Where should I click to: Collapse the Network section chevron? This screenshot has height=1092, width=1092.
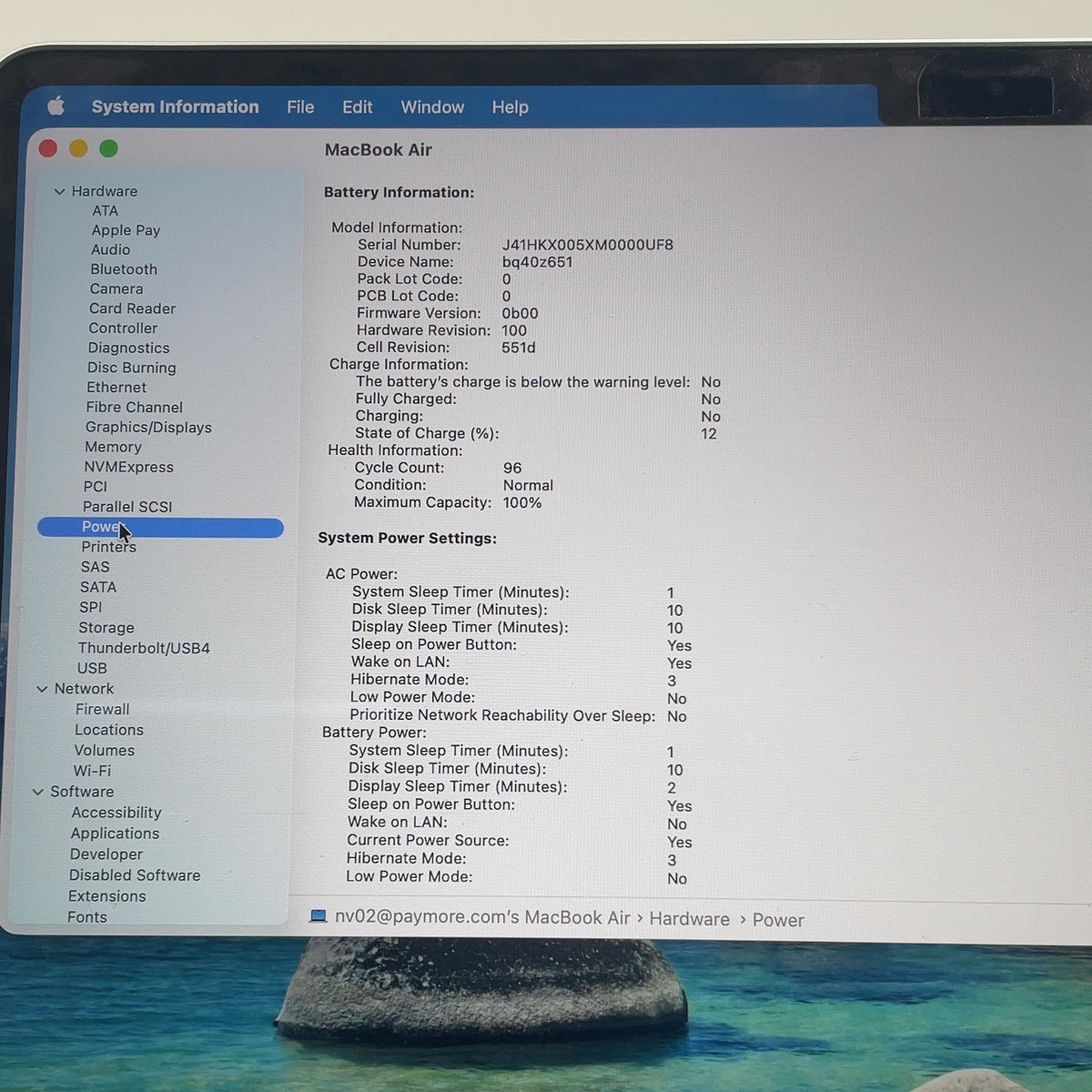tap(42, 690)
